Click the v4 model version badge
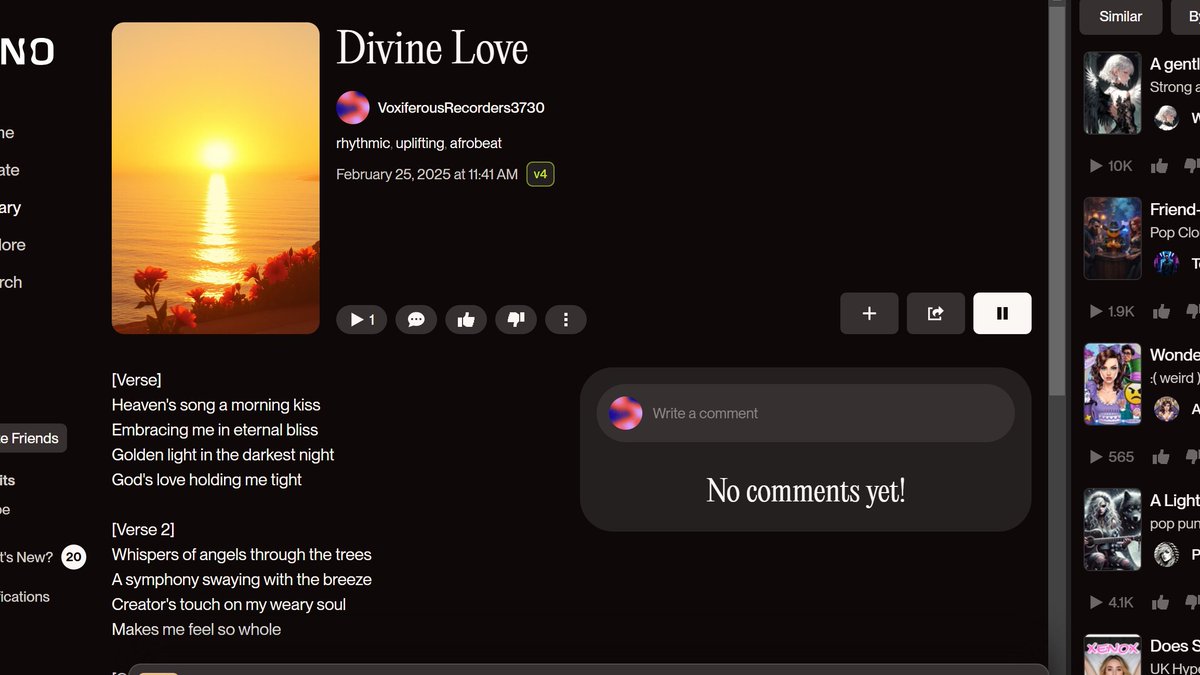The width and height of the screenshot is (1200, 675). [540, 174]
